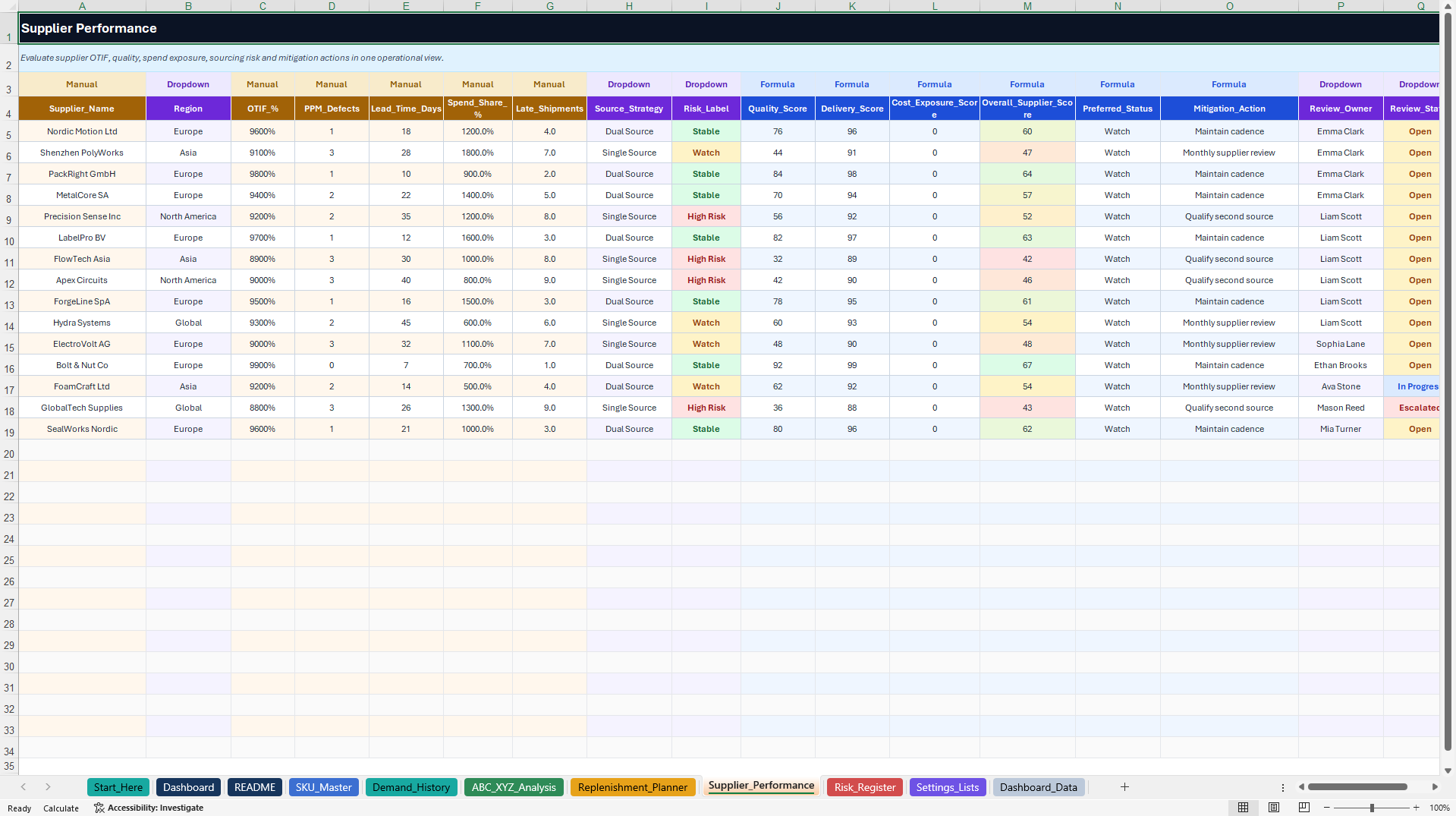Click the Escalated status cell
Viewport: 1456px width, 816px height.
(x=1412, y=408)
